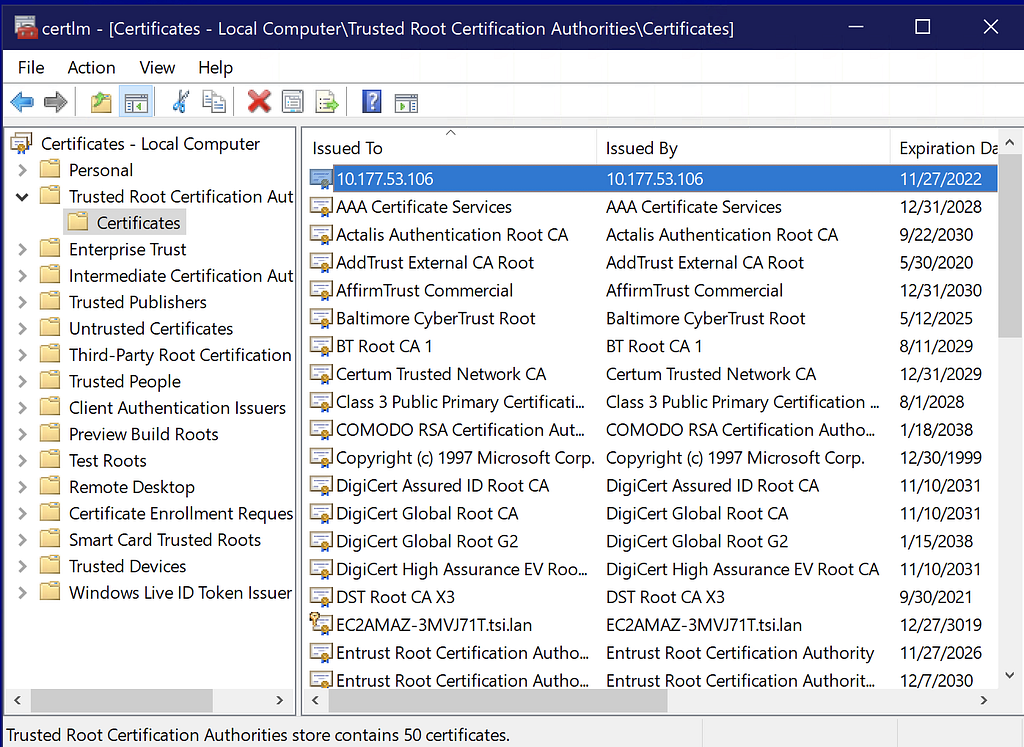Screen dimensions: 1024x747
Task: Click the Export List toolbar icon
Action: (327, 102)
